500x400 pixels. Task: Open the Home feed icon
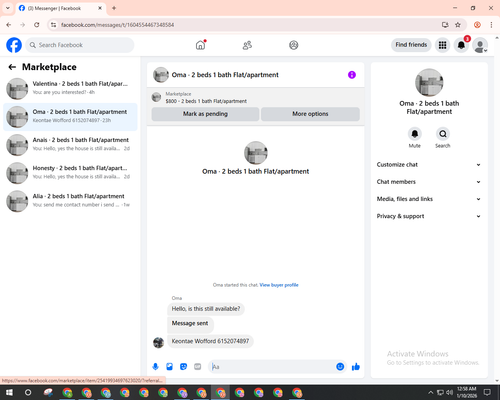pos(200,45)
